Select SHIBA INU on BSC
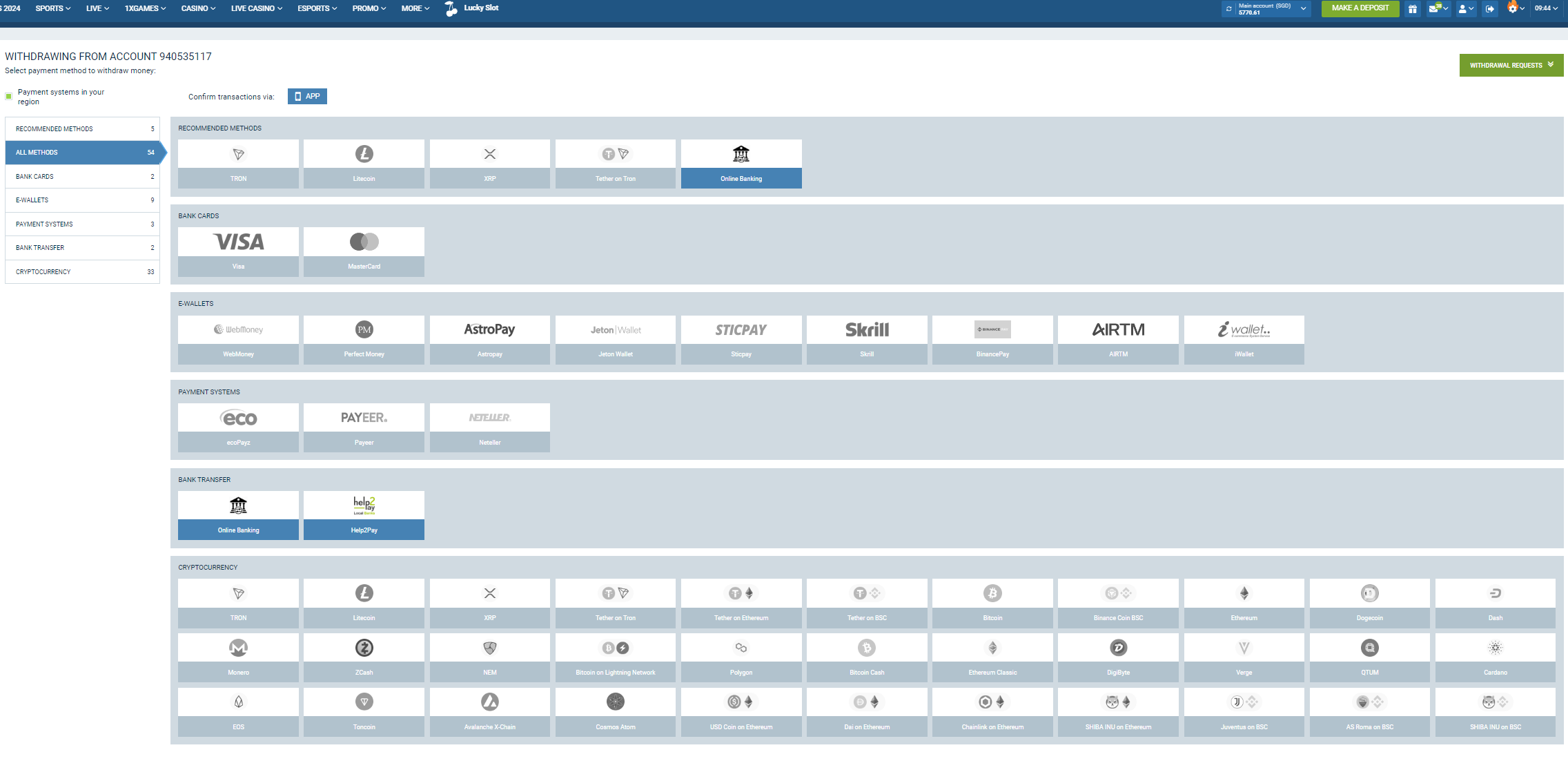1568x761 pixels. pyautogui.click(x=1496, y=713)
